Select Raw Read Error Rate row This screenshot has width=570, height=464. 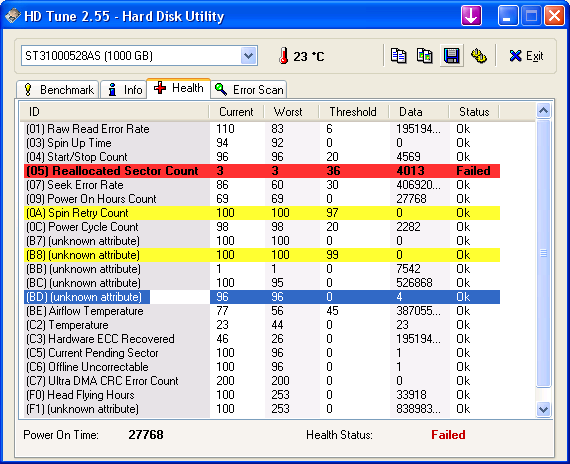point(262,129)
